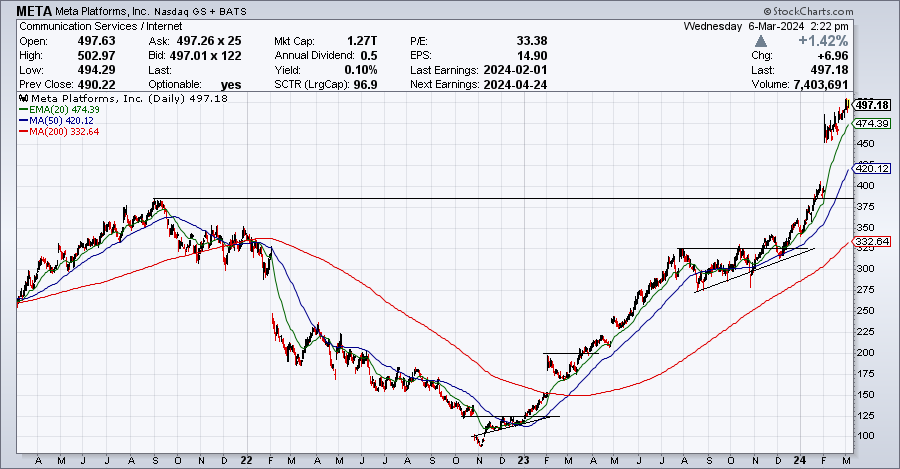The image size is (900, 469).
Task: Click the Open value 497.63
Action: 96,41
